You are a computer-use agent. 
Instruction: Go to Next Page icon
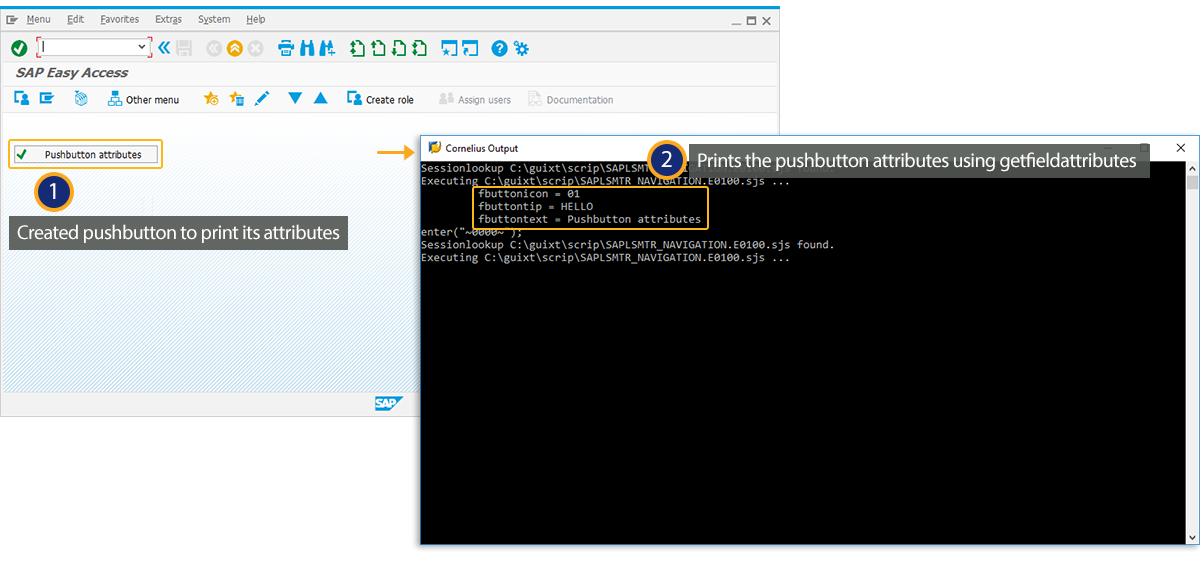click(398, 47)
